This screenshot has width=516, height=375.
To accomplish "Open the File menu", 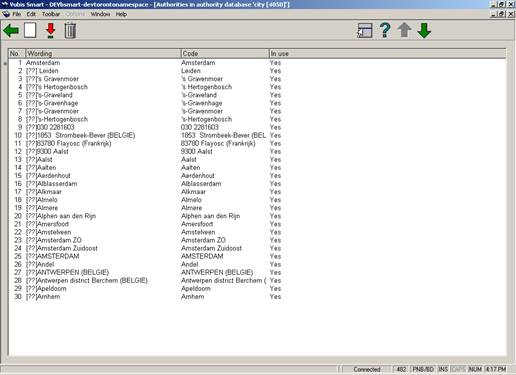I will click(x=17, y=14).
